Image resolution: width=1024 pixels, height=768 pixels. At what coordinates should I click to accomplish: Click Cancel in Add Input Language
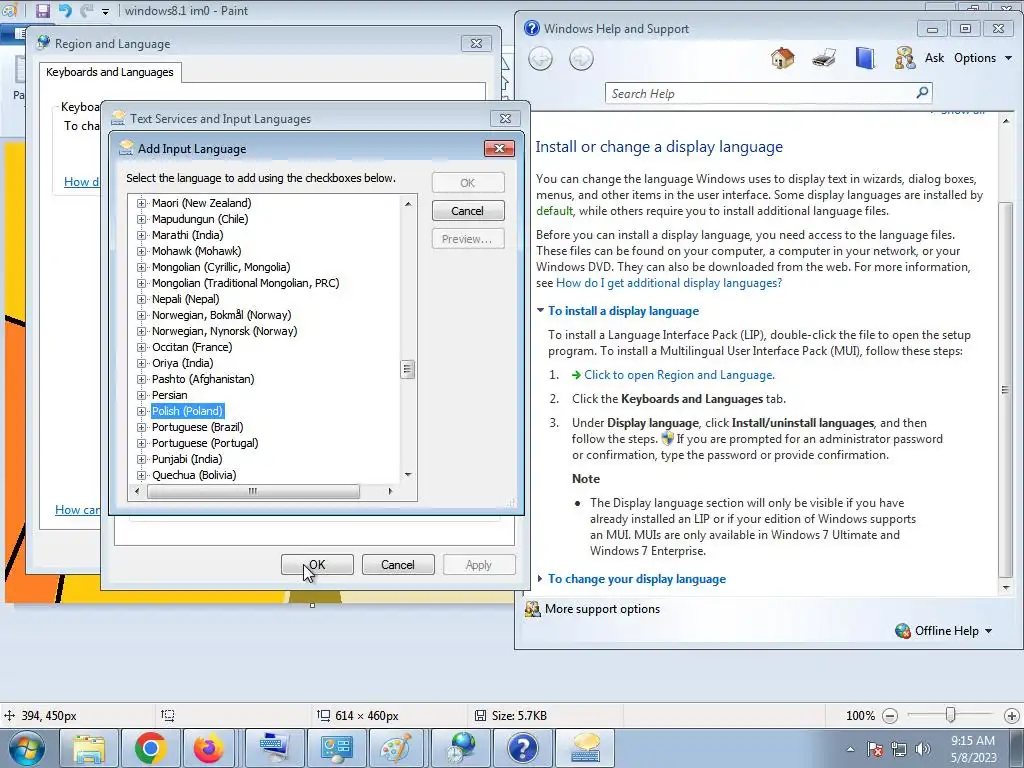(468, 211)
